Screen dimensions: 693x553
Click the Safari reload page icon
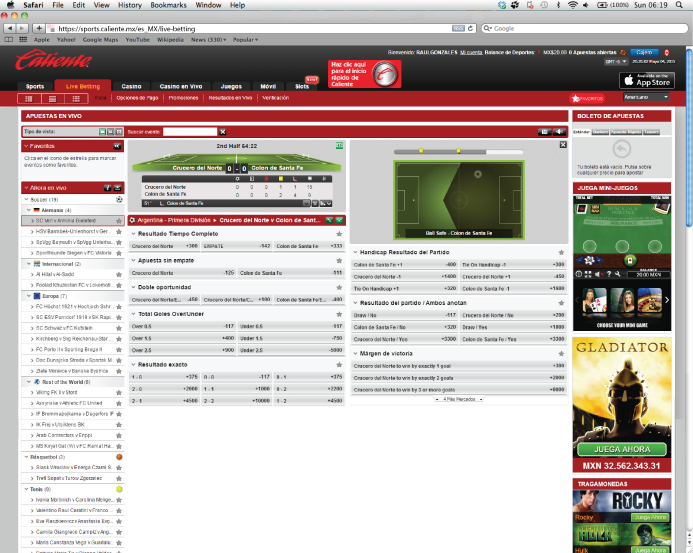[470, 28]
